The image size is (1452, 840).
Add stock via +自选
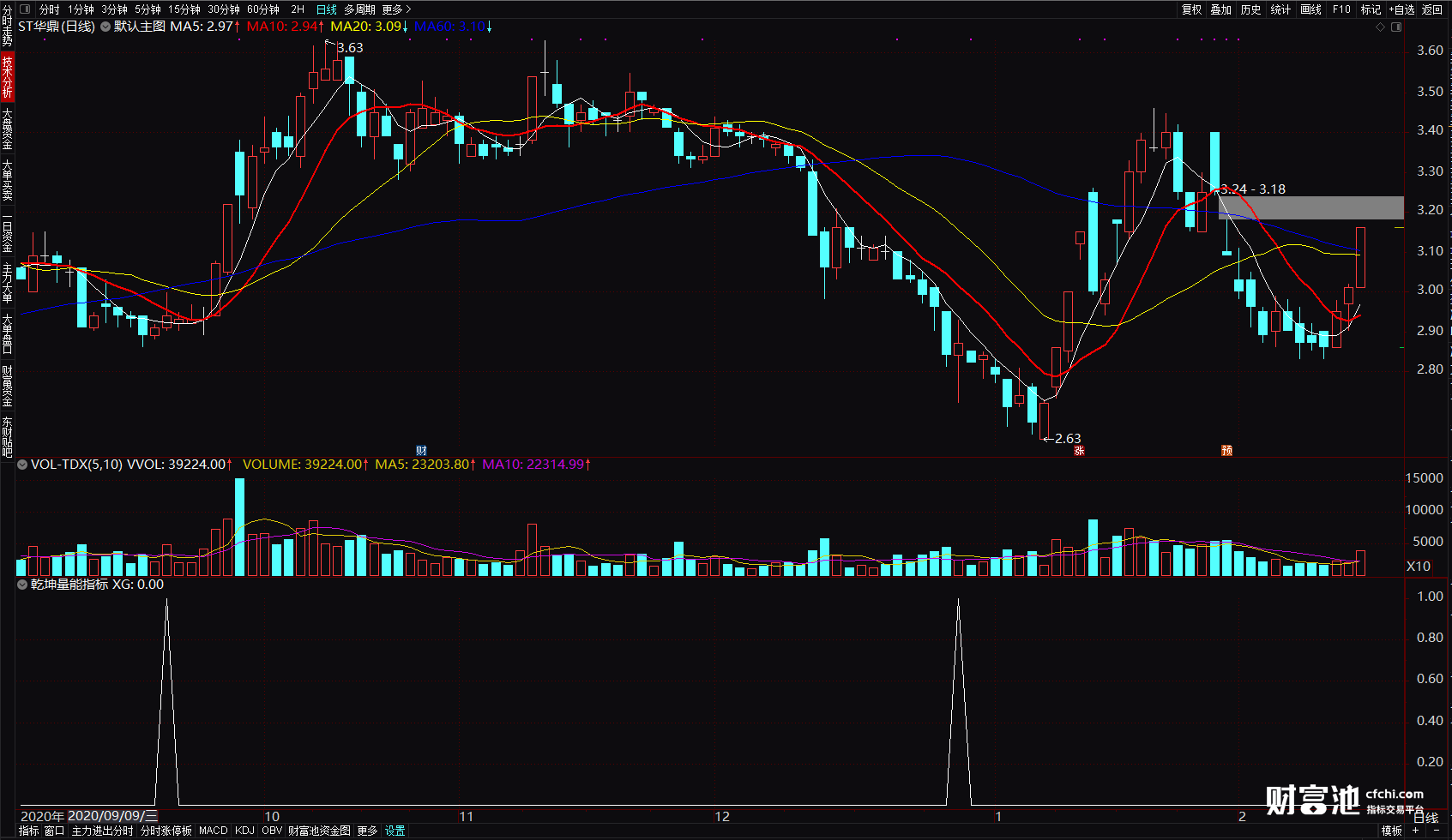1401,9
